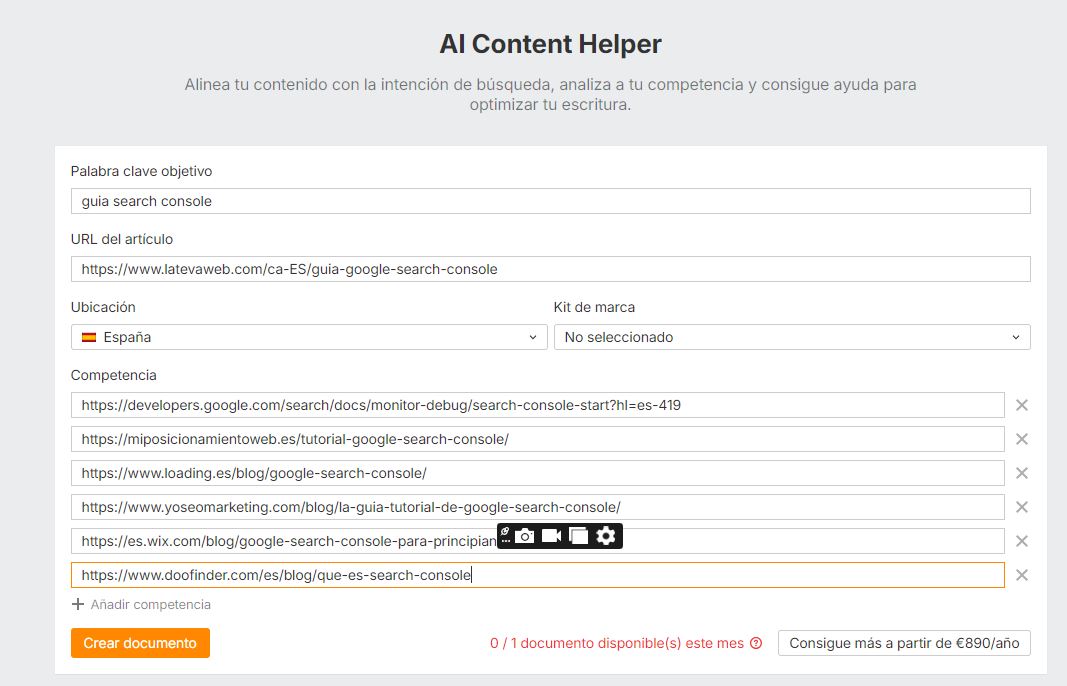This screenshot has height=686, width=1067.
Task: Open the settings gear in the capture toolbar
Action: tap(606, 537)
